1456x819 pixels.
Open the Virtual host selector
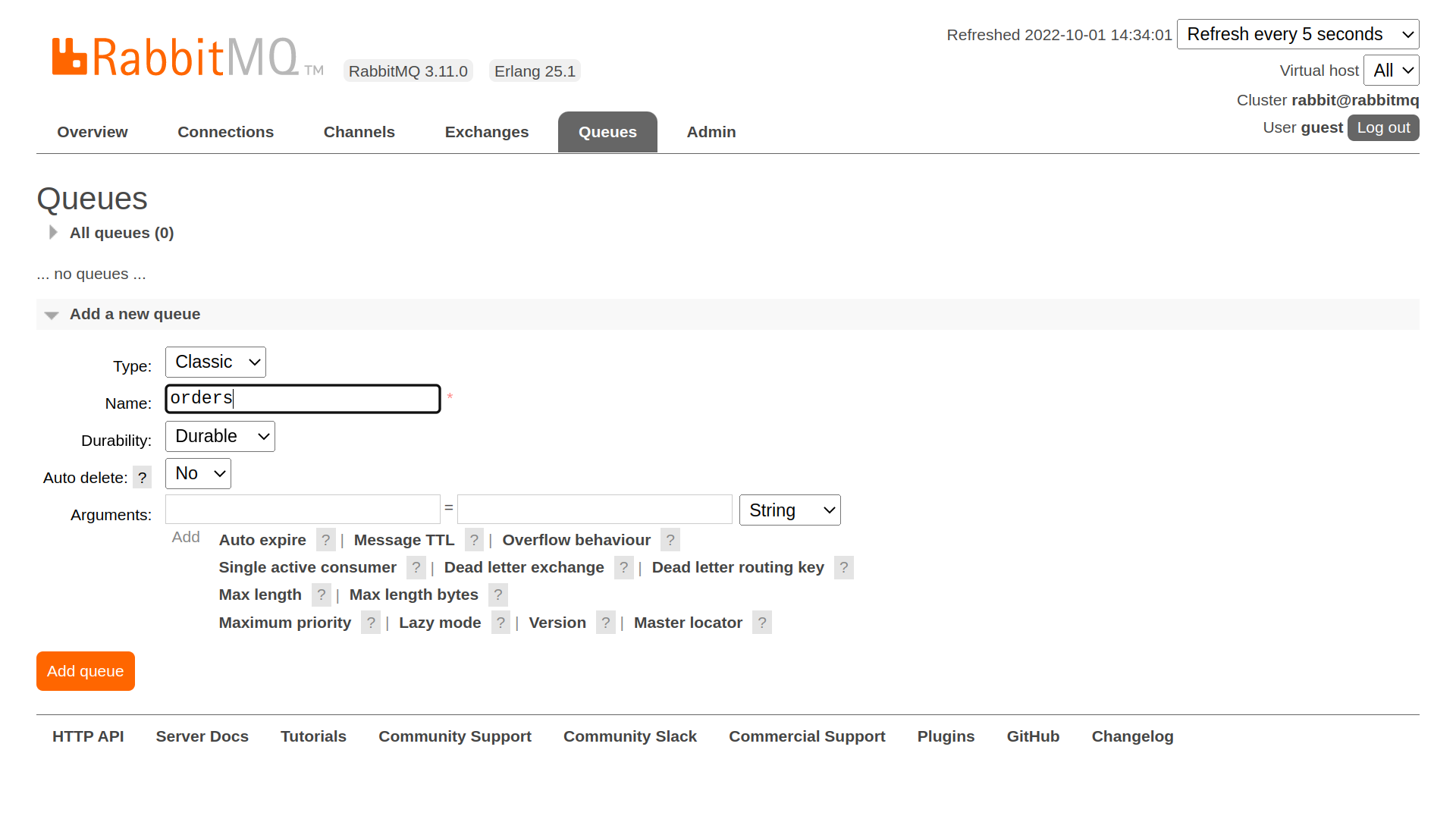pos(1391,71)
